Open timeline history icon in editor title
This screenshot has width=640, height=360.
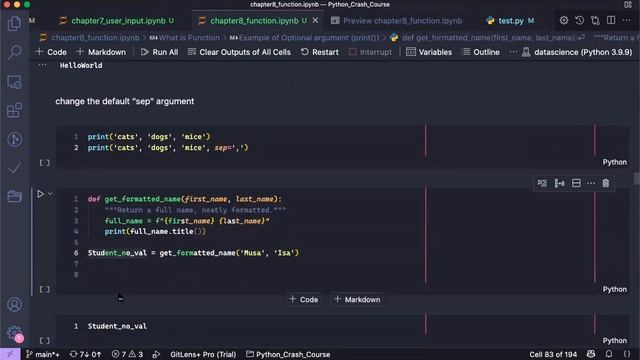click(x=579, y=20)
